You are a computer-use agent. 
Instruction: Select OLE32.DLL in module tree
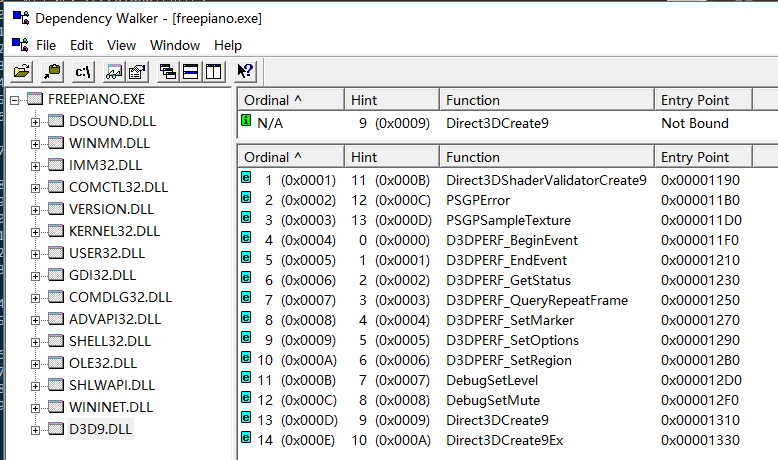click(103, 363)
